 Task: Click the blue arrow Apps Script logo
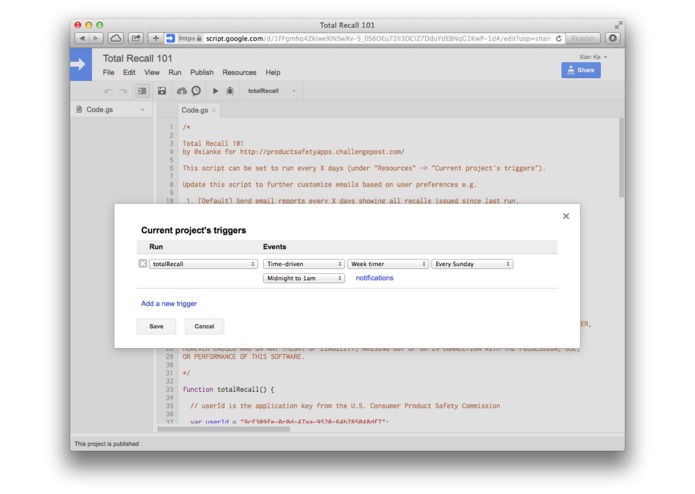coord(80,65)
